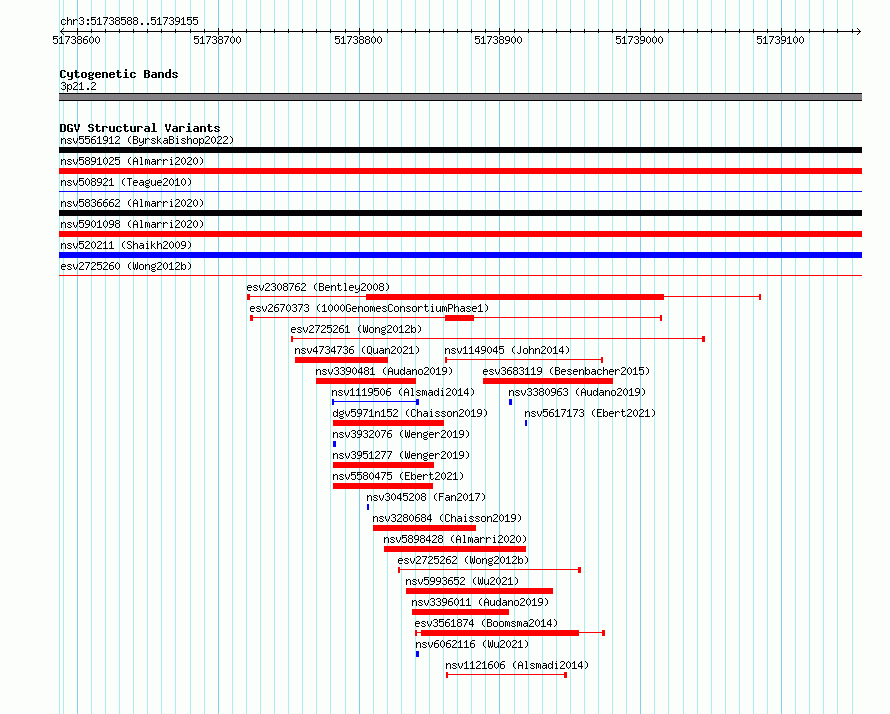
Task: Select nsv5993652 (Wu2021) label
Action: point(462,581)
